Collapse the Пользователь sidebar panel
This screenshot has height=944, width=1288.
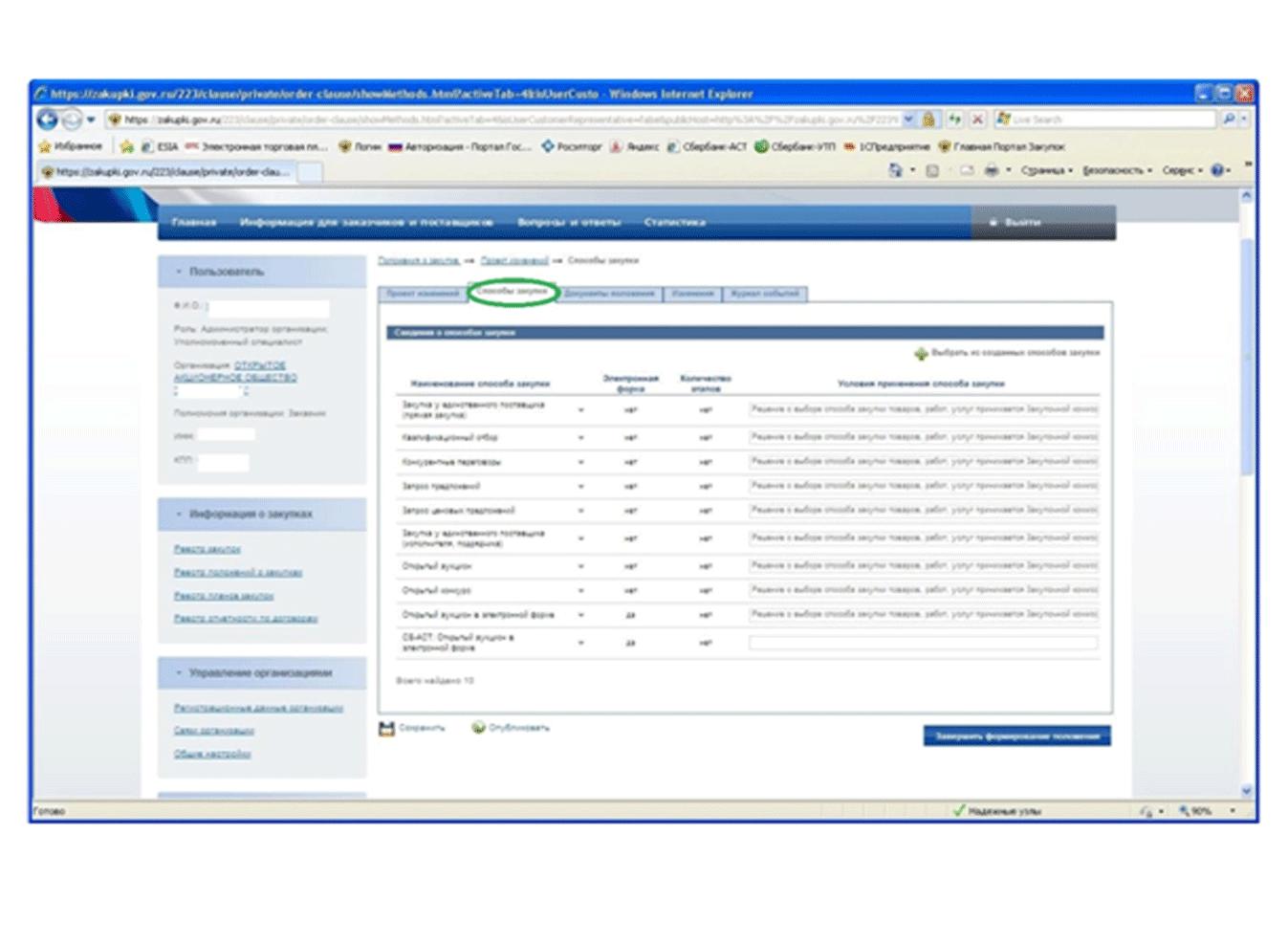pos(178,272)
